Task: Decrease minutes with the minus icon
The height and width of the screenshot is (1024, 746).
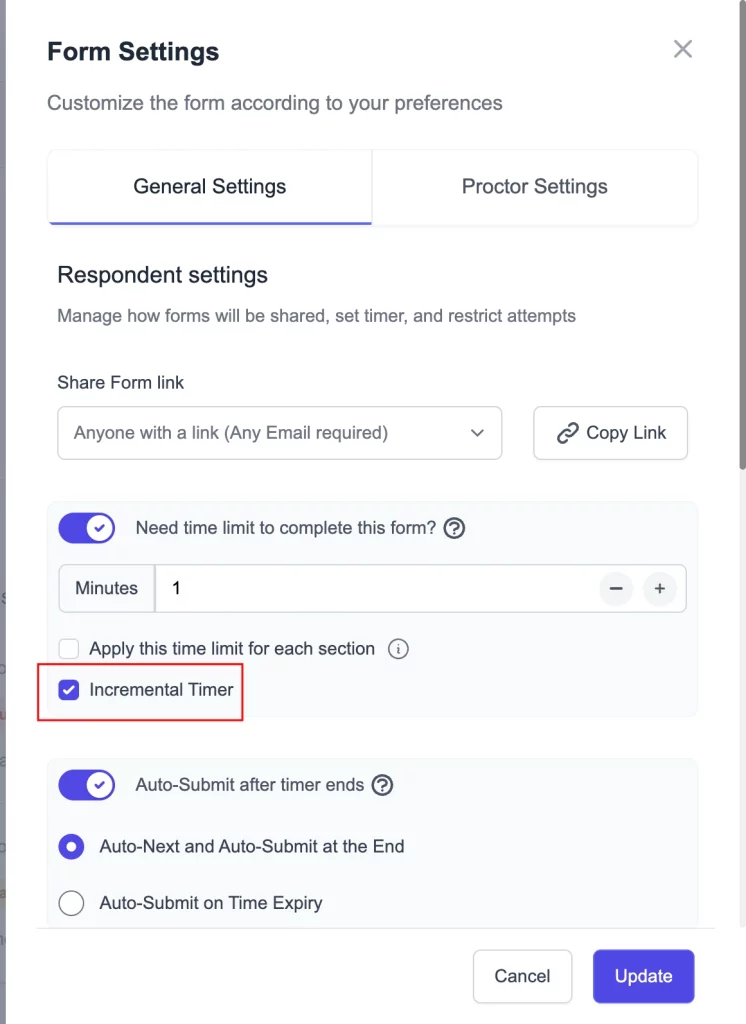Action: tap(616, 589)
